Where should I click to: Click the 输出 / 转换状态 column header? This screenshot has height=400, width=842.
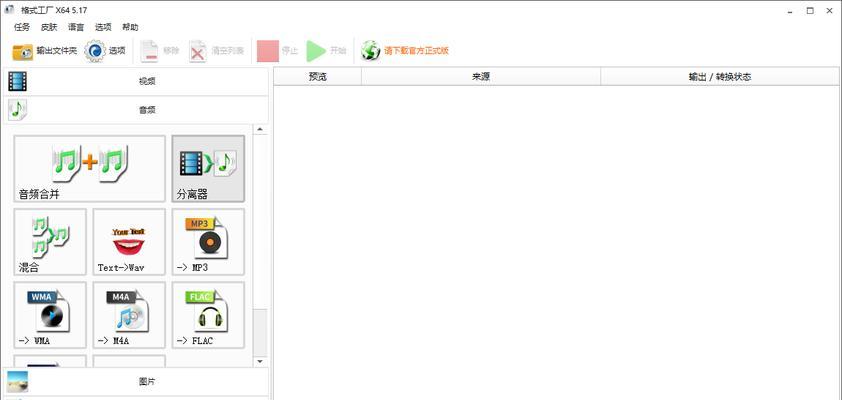pos(720,77)
